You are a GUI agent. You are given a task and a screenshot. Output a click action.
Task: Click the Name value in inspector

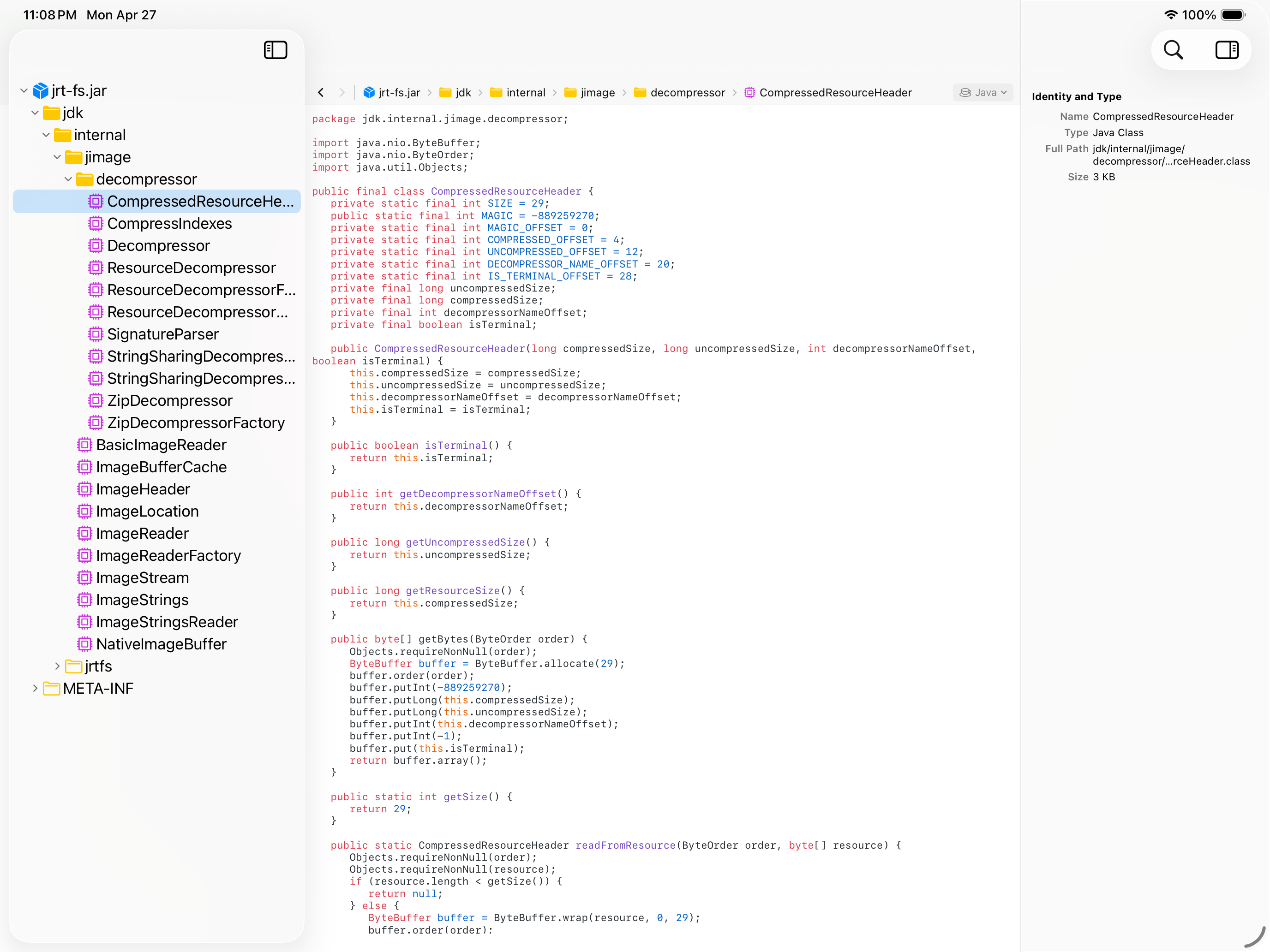pos(1162,117)
